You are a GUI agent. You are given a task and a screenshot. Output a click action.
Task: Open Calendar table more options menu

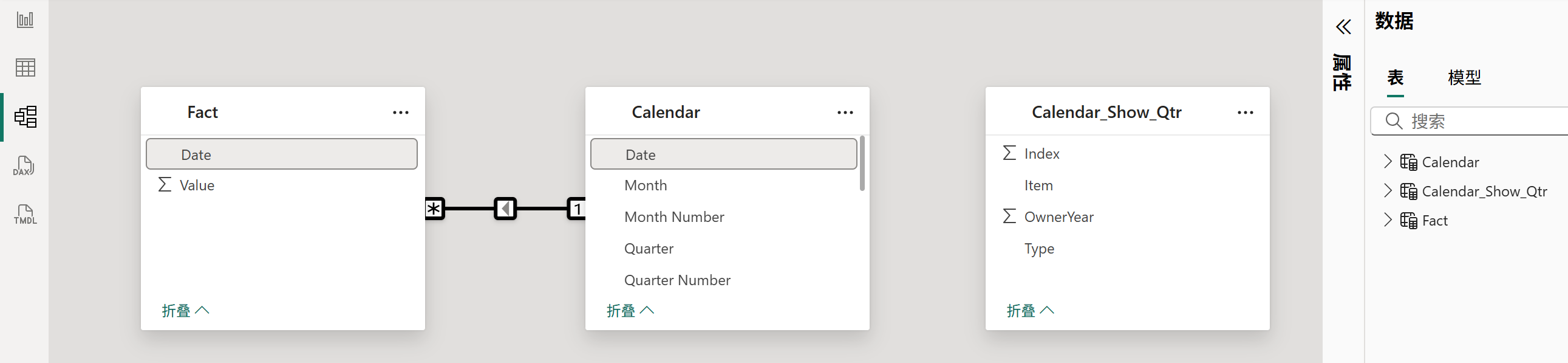point(845,112)
